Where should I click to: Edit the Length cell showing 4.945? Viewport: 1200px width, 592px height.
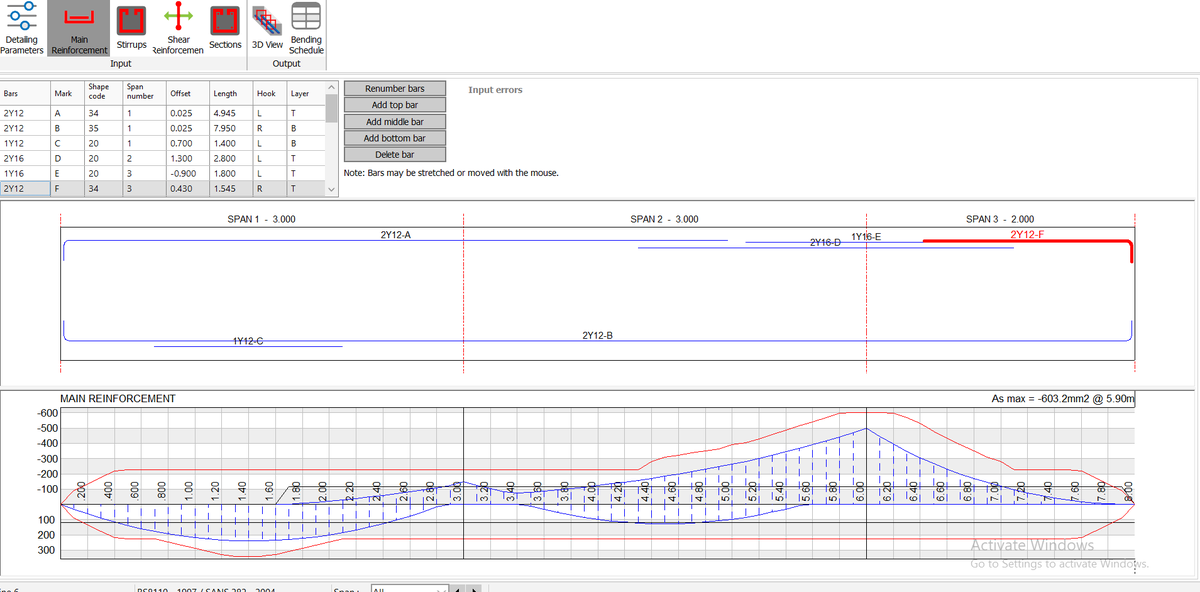tap(231, 114)
